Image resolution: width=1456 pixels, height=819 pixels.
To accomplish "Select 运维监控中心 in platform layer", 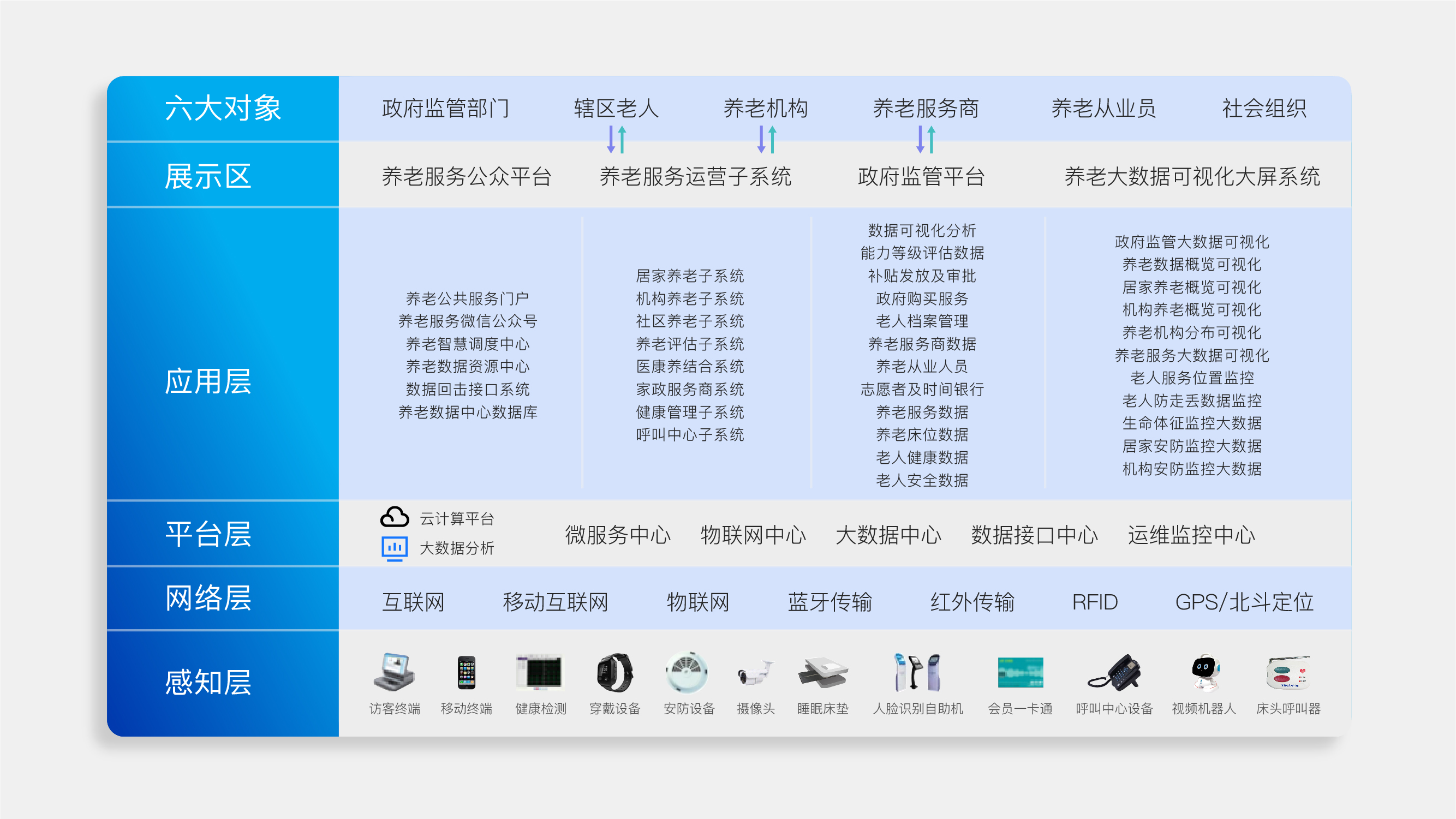I will (1191, 535).
